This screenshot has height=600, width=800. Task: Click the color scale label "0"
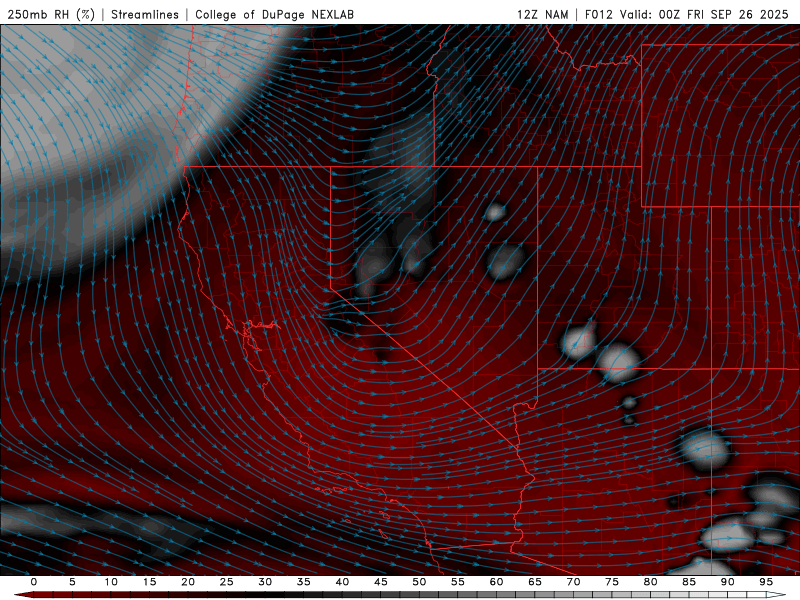[x=34, y=582]
